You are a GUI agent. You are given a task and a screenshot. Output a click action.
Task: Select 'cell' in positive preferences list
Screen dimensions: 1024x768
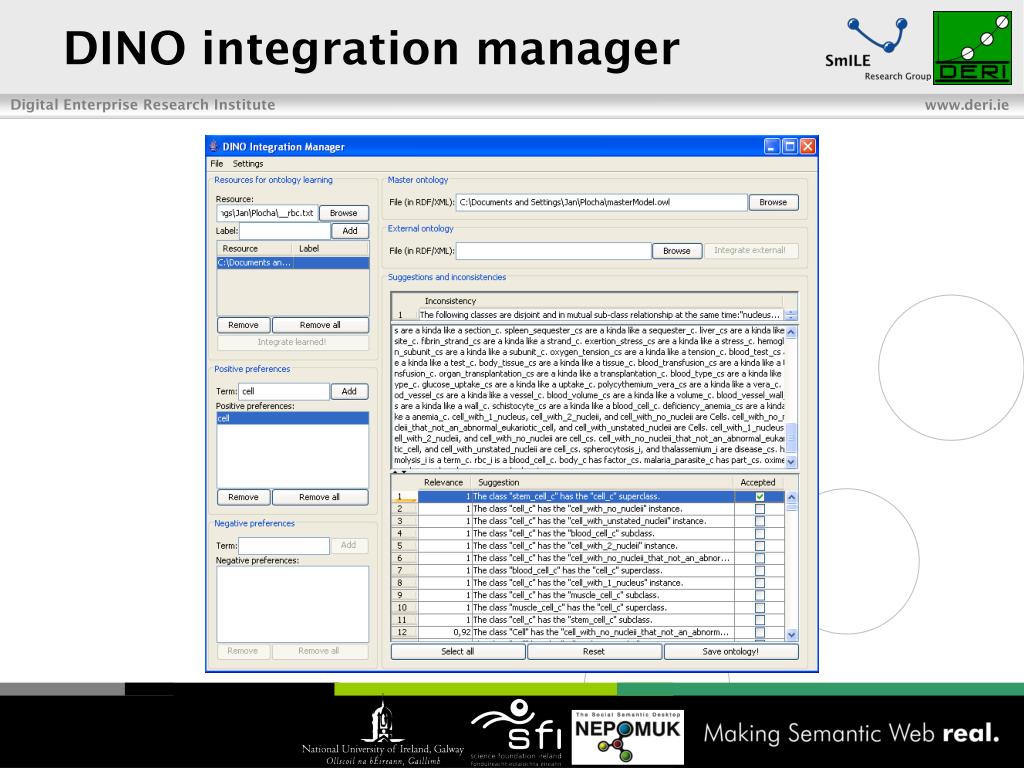[x=293, y=418]
